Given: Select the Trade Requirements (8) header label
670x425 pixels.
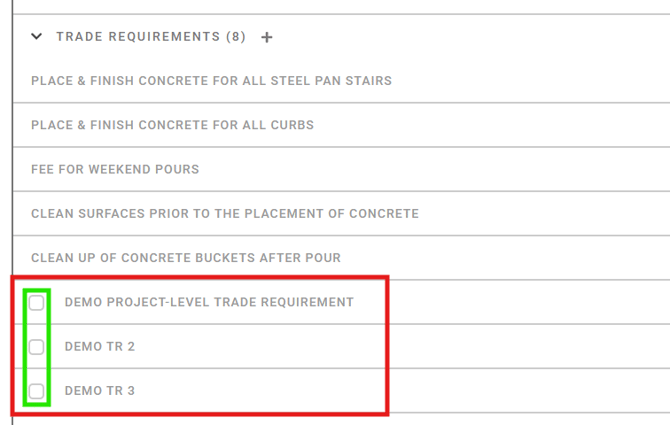Looking at the screenshot, I should pos(150,37).
